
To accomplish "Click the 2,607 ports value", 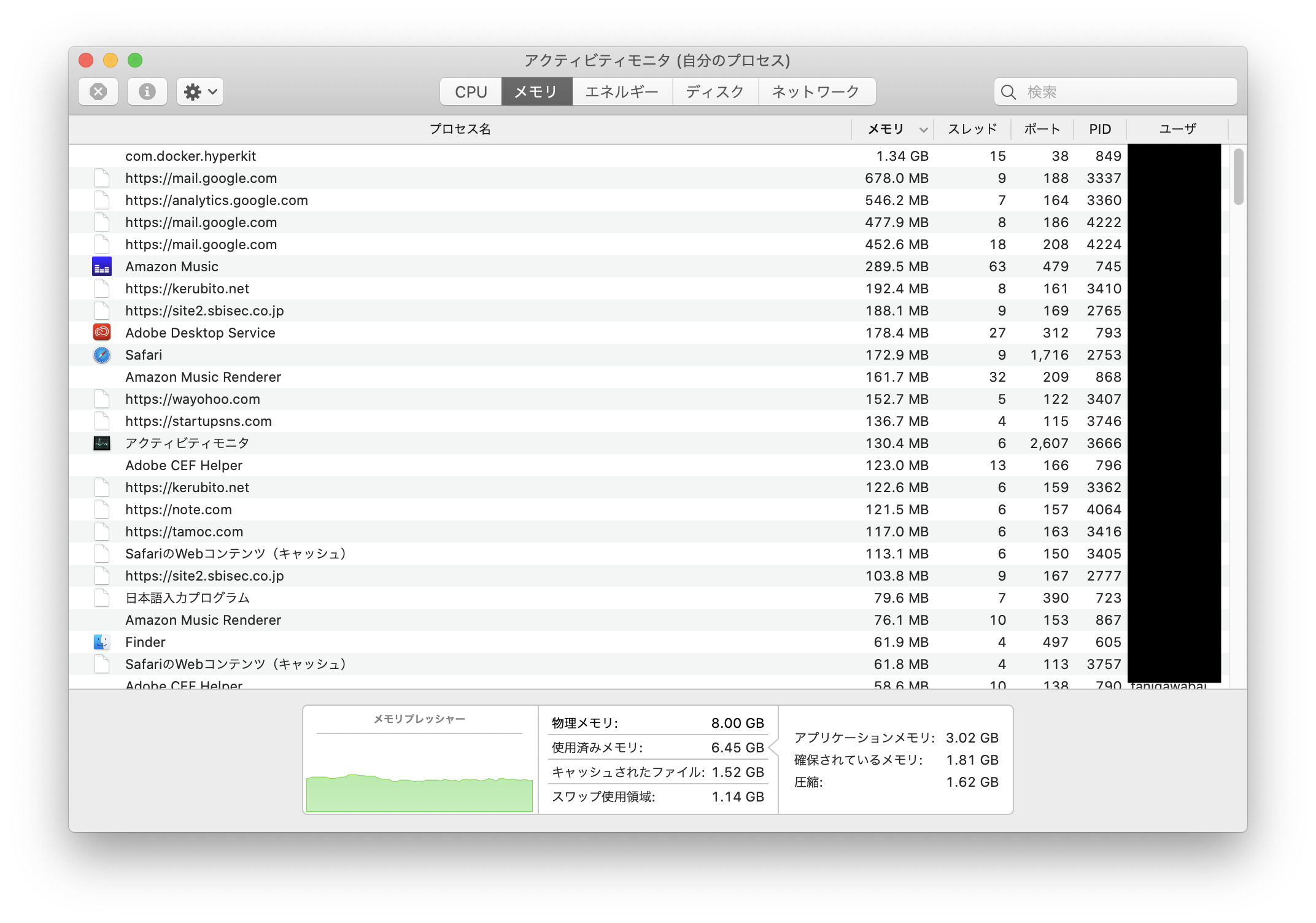I will (1049, 443).
